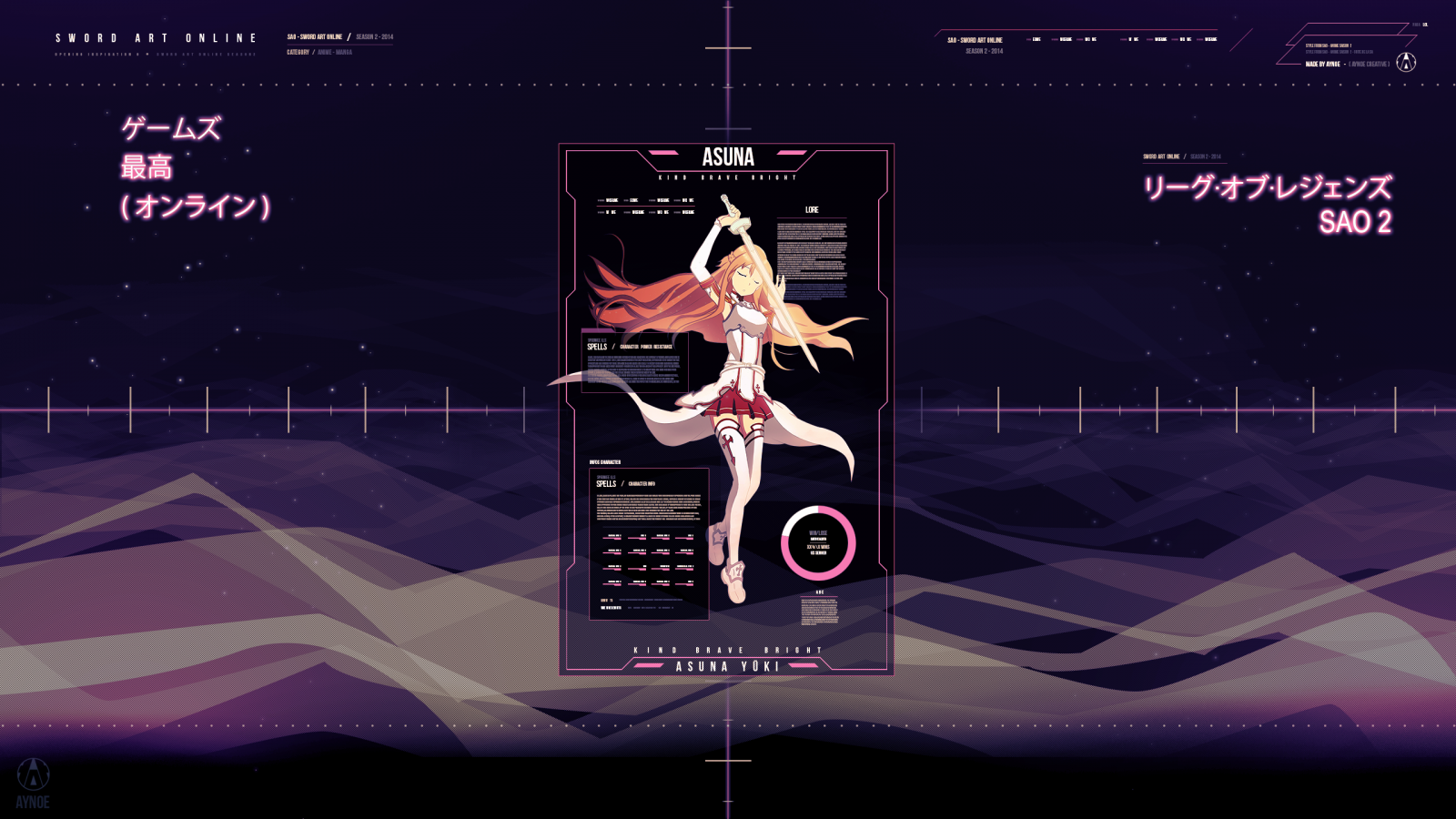Click the pink Win/Lose ring chart
Image resolution: width=1456 pixels, height=819 pixels.
click(x=818, y=543)
